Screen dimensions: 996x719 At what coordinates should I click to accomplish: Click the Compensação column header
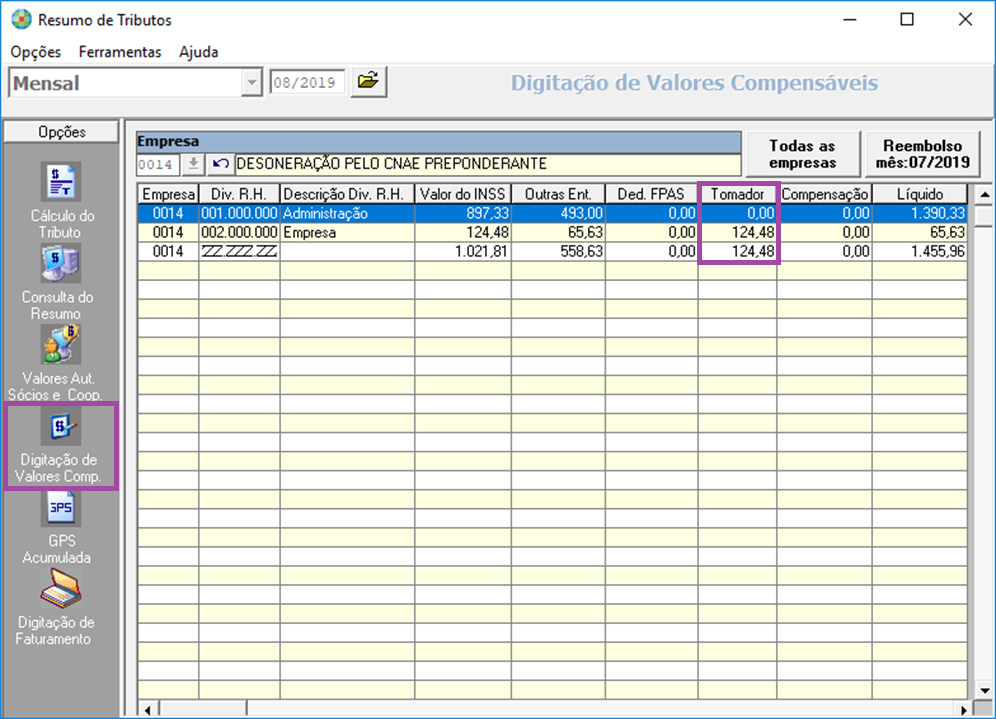[824, 194]
